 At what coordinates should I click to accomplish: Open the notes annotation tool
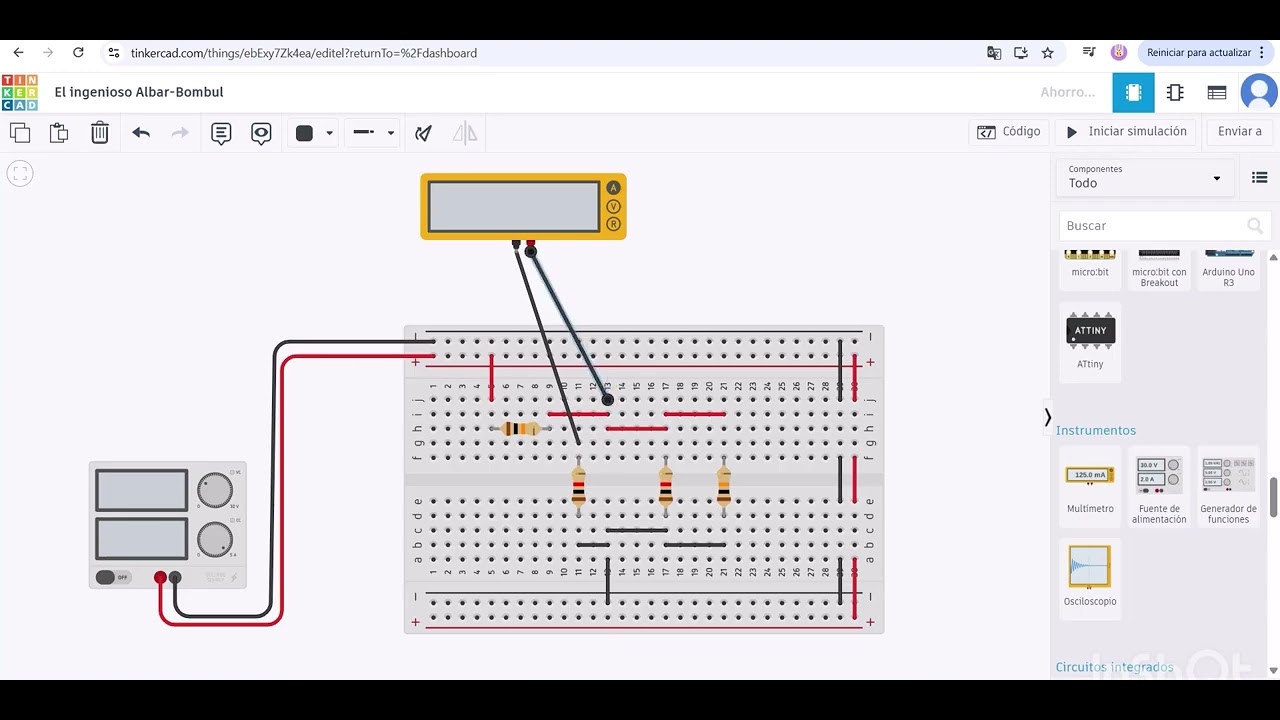[x=221, y=133]
